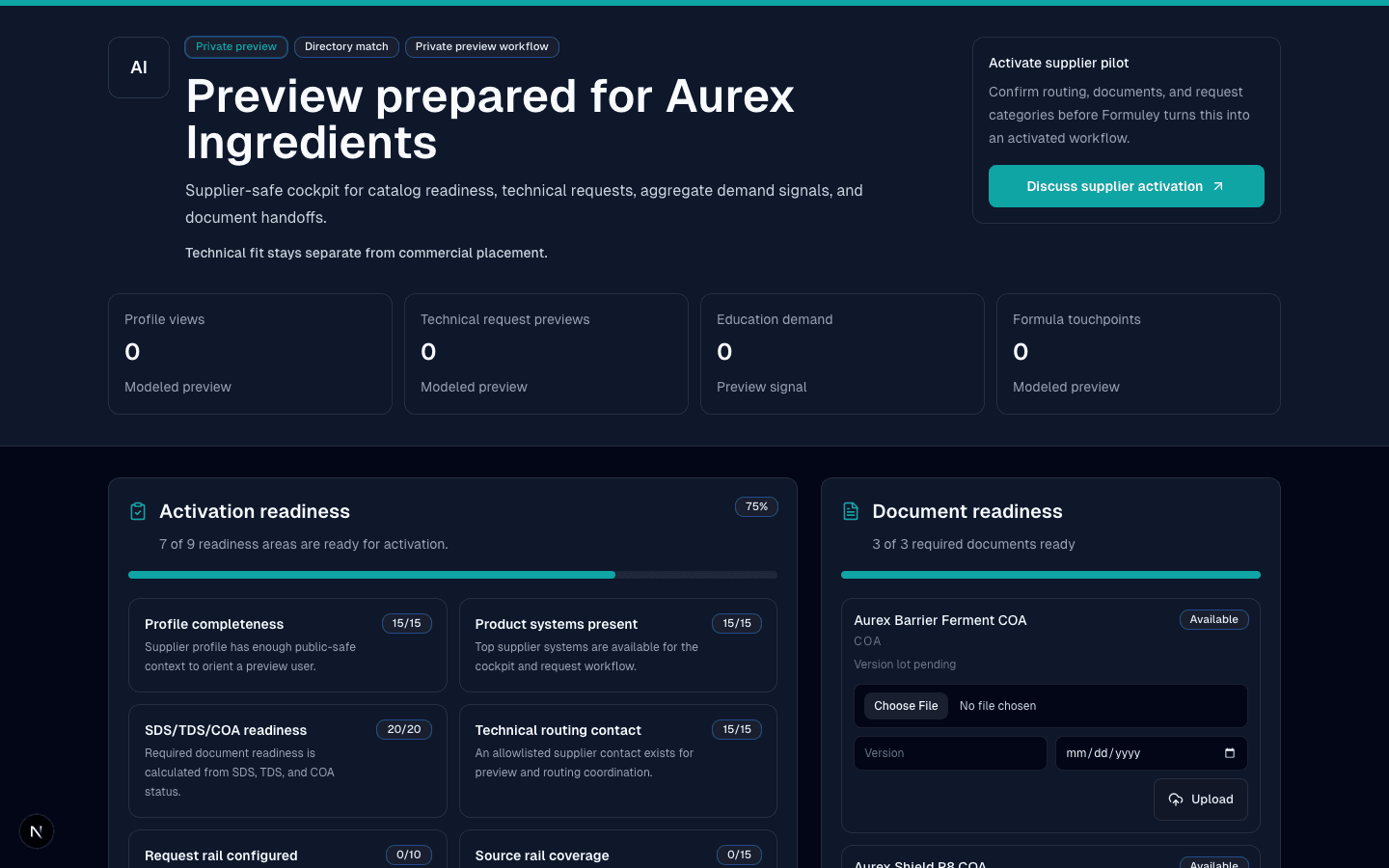This screenshot has height=868, width=1389.
Task: Select the SDS/TDS/COA readiness heading
Action: point(226,731)
